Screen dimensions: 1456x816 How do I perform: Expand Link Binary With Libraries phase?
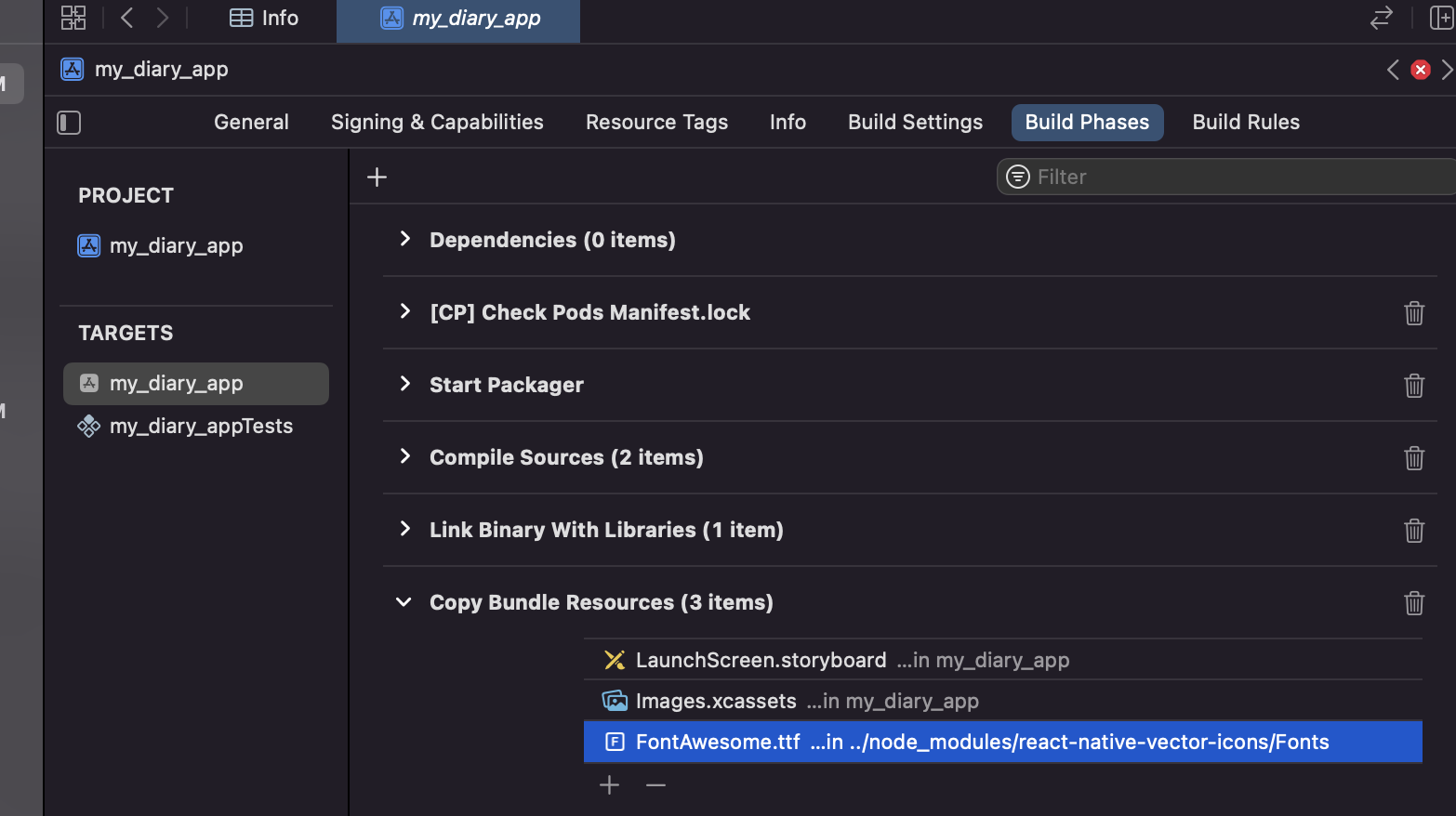click(404, 529)
